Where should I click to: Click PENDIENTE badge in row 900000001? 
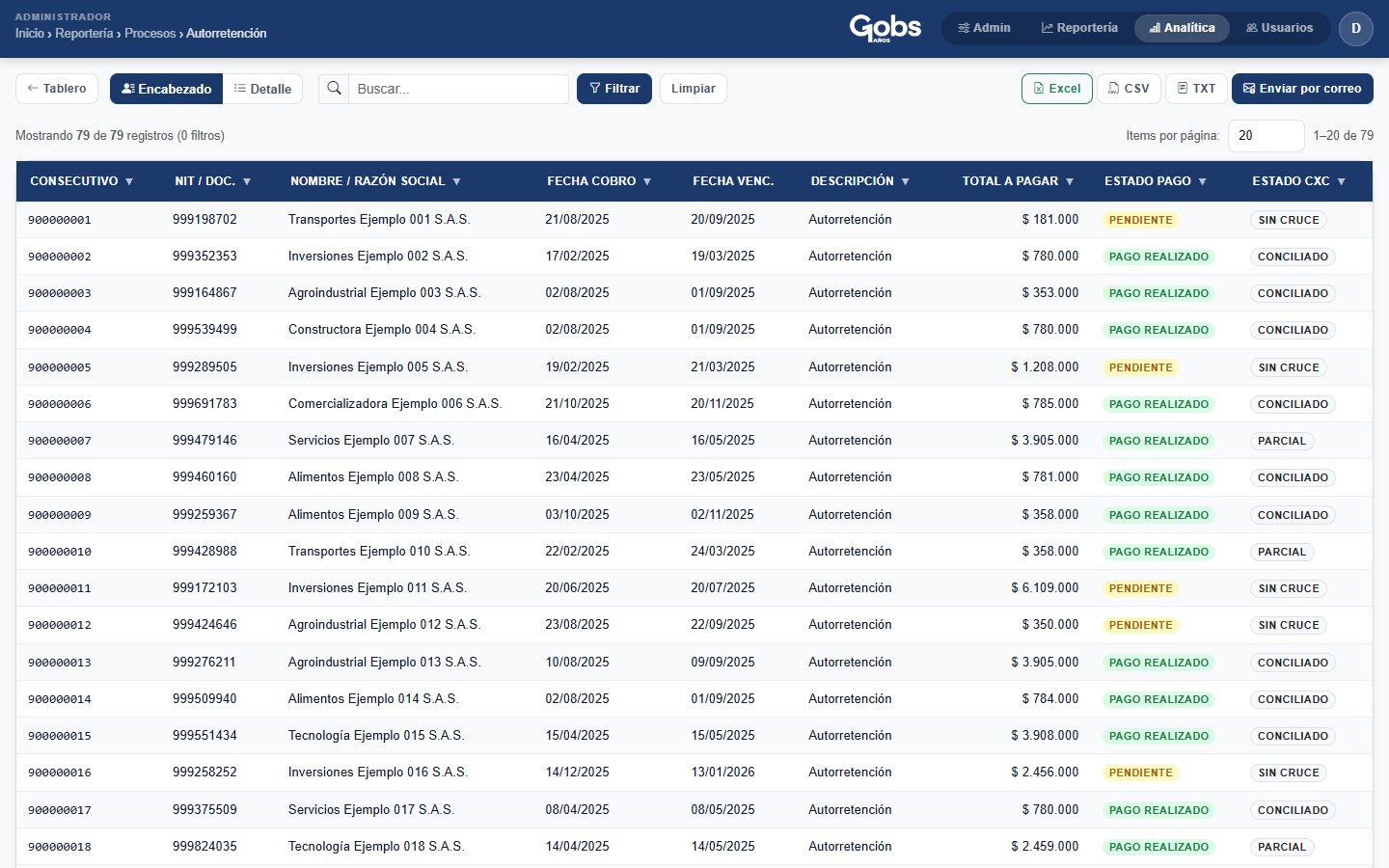(x=1140, y=220)
